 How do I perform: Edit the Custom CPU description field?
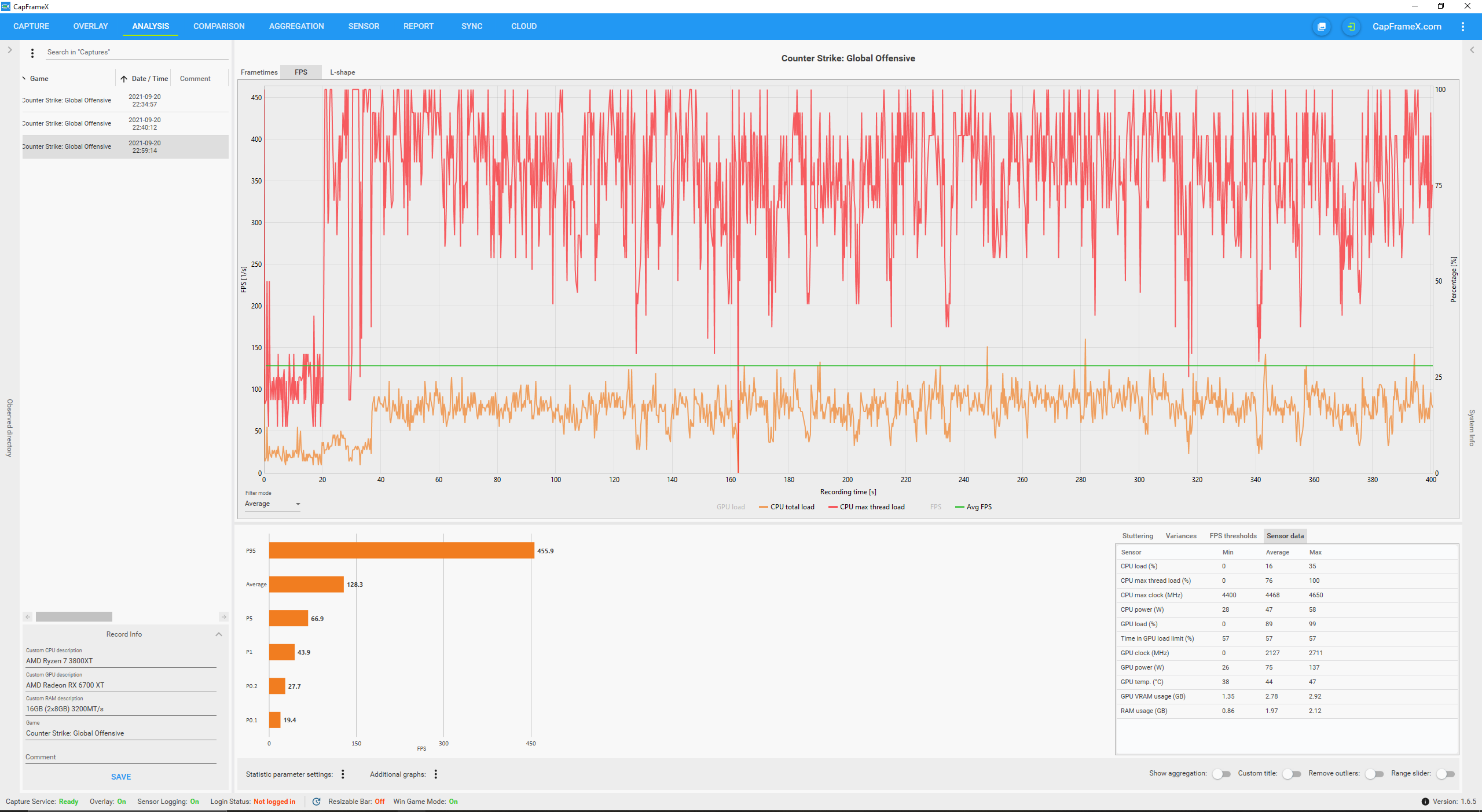point(121,661)
